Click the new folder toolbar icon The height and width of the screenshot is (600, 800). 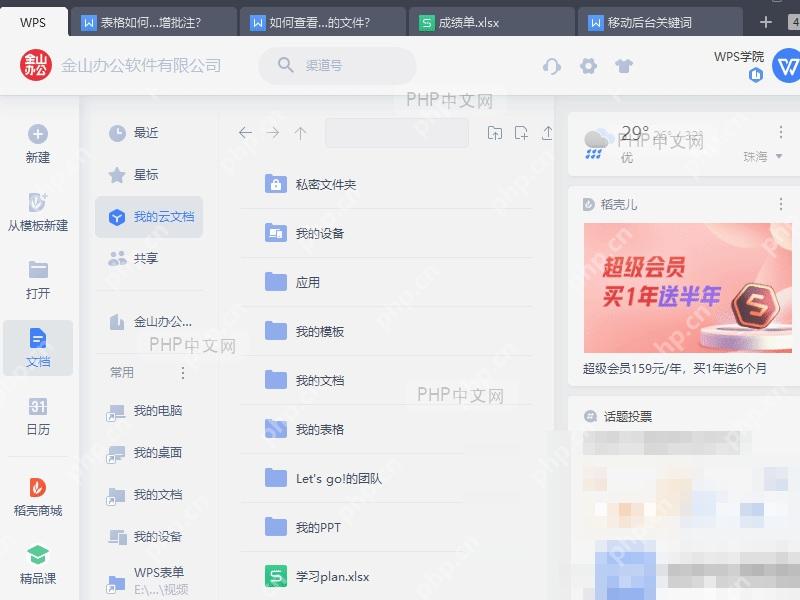pos(495,133)
